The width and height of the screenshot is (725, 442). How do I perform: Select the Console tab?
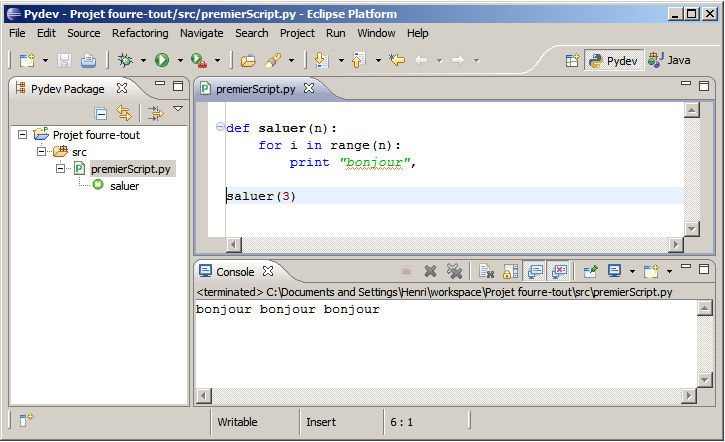point(235,272)
